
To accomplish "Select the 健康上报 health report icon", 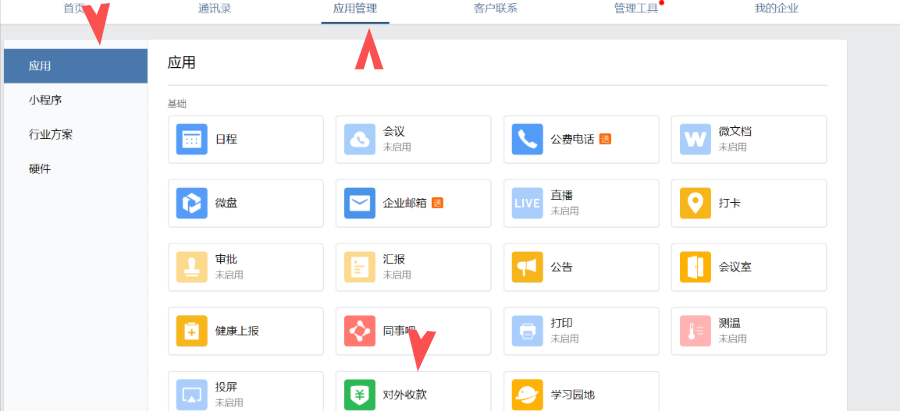I will point(192,331).
